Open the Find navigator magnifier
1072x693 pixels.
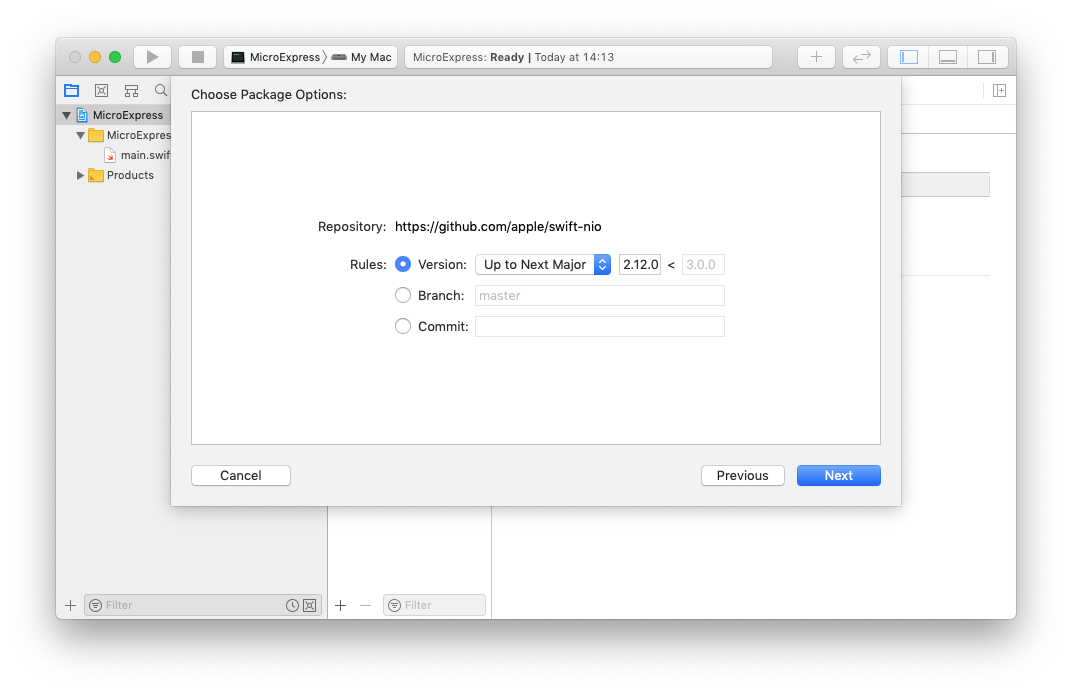161,90
